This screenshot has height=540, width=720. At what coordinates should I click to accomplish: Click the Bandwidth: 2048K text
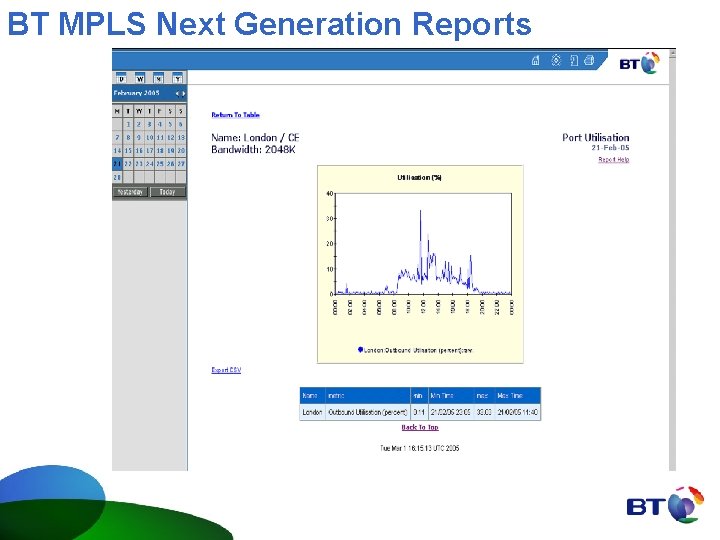pos(253,150)
